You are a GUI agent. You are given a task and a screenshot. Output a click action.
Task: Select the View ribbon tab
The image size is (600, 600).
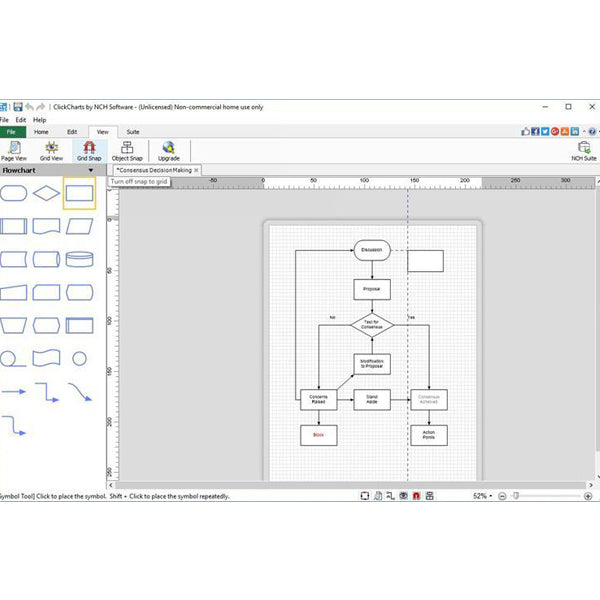tap(103, 132)
